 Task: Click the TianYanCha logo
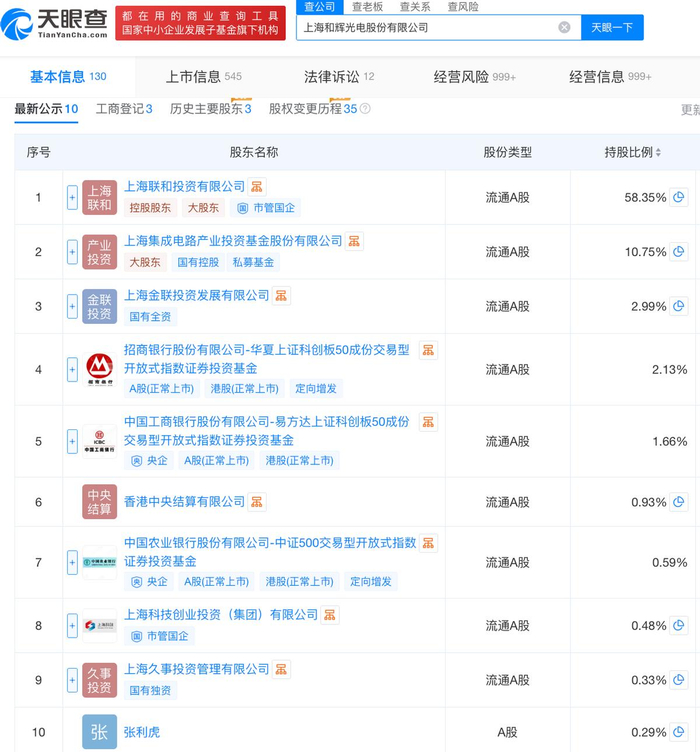click(58, 21)
